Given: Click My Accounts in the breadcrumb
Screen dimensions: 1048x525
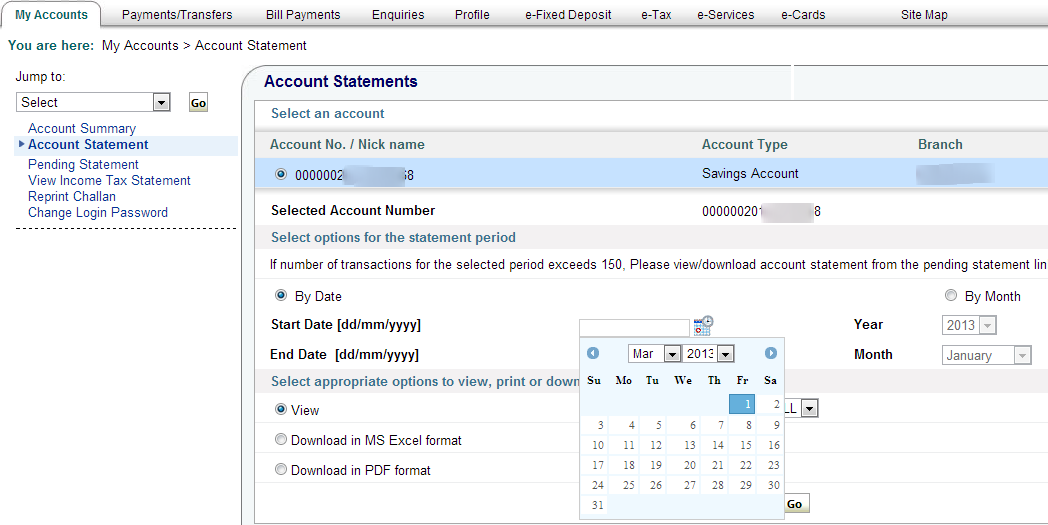Looking at the screenshot, I should coord(140,45).
